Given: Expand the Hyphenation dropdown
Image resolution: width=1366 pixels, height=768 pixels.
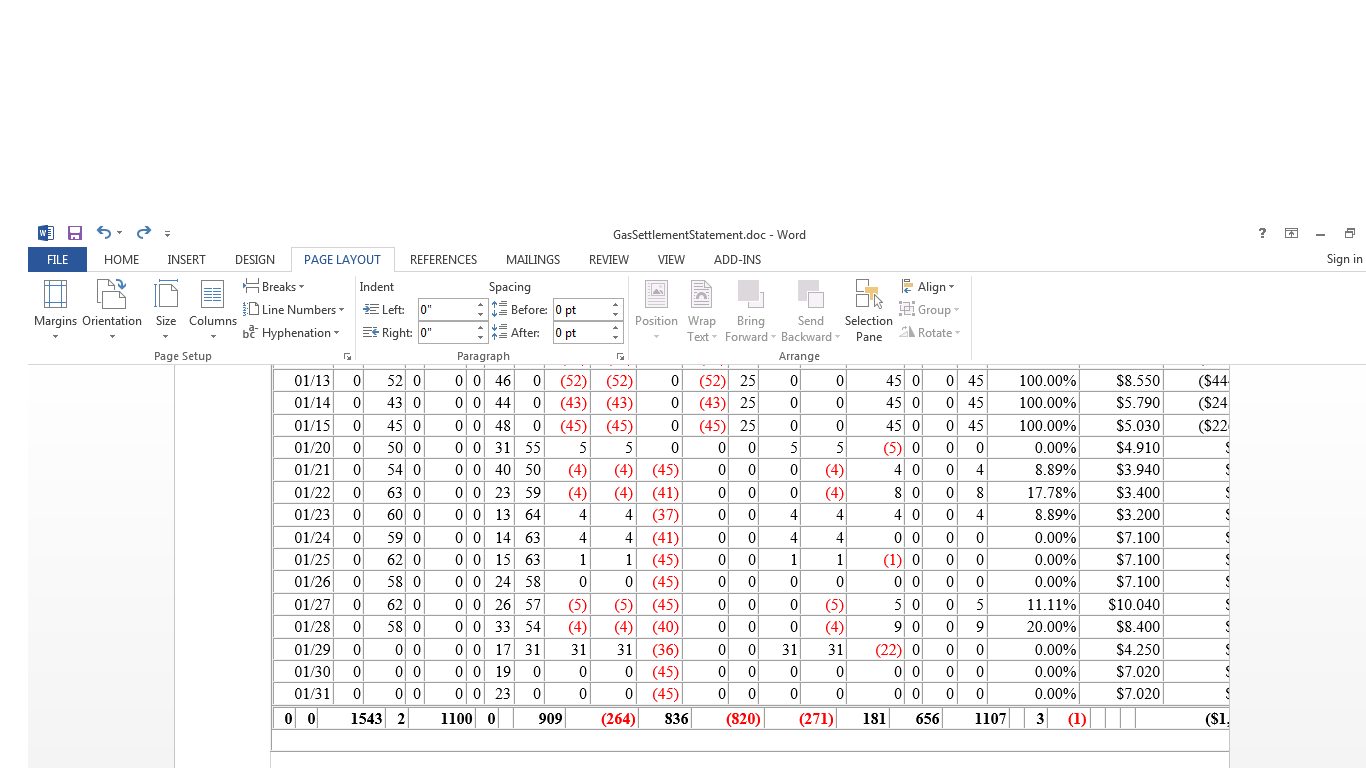Looking at the screenshot, I should (x=291, y=333).
